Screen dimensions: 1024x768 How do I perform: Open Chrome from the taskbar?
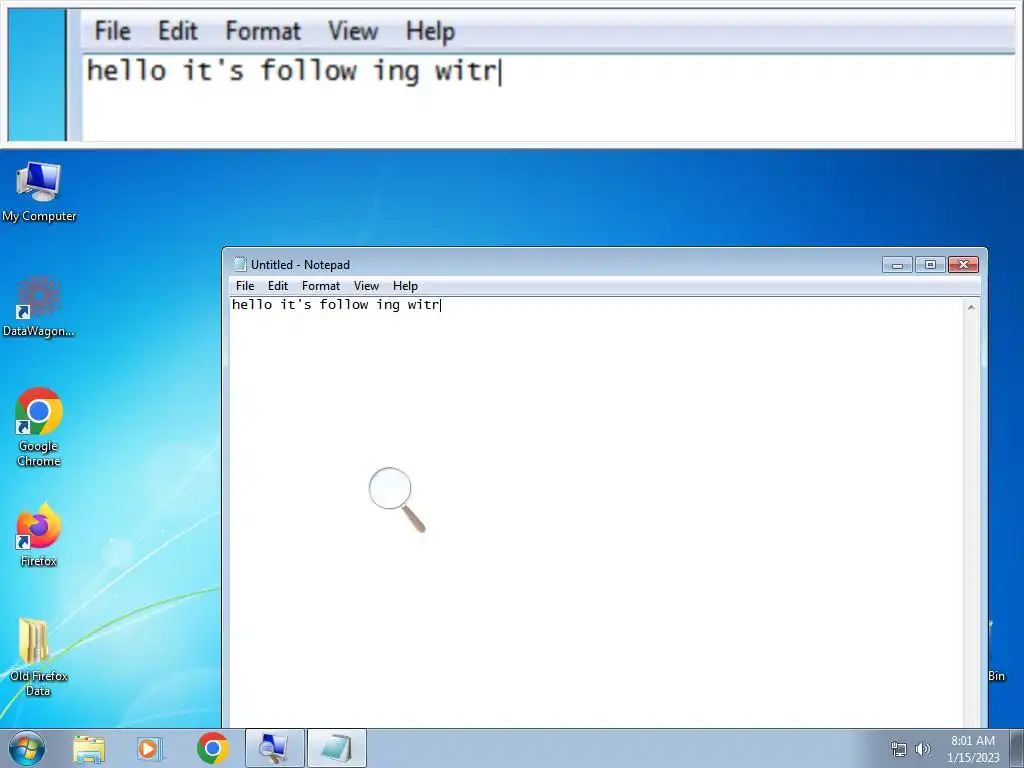[212, 748]
